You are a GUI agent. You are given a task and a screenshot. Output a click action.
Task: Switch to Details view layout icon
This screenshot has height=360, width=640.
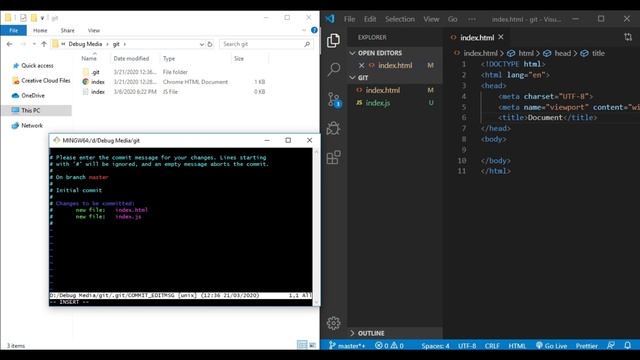pyautogui.click(x=302, y=345)
